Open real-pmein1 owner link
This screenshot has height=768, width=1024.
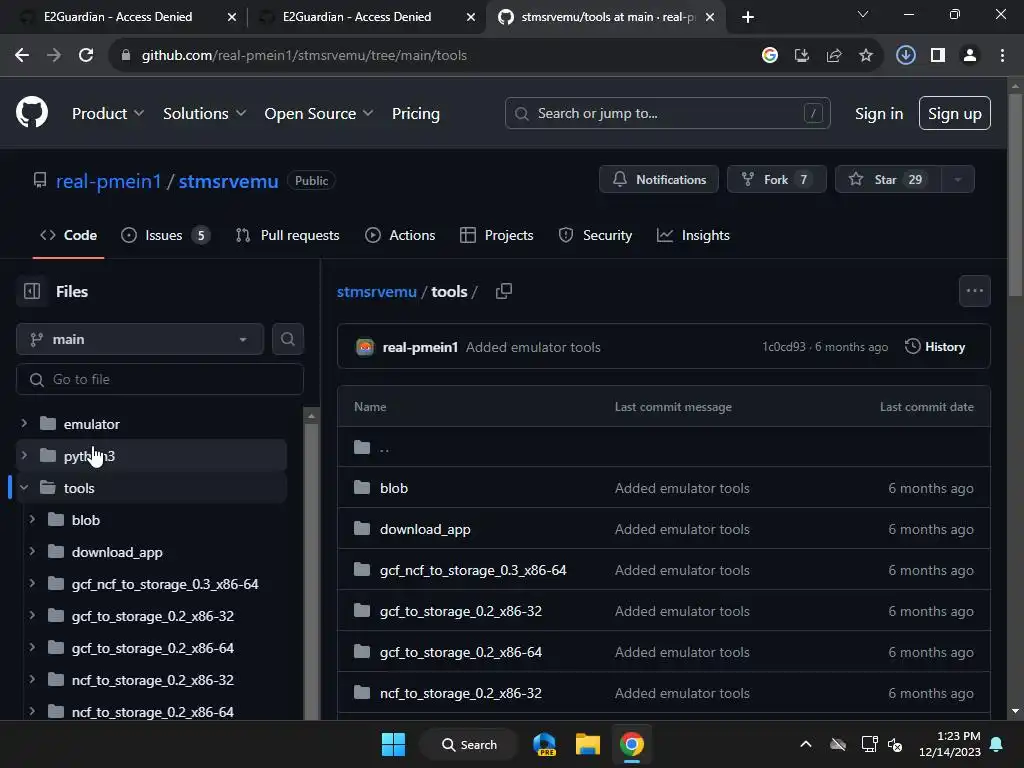coord(108,181)
